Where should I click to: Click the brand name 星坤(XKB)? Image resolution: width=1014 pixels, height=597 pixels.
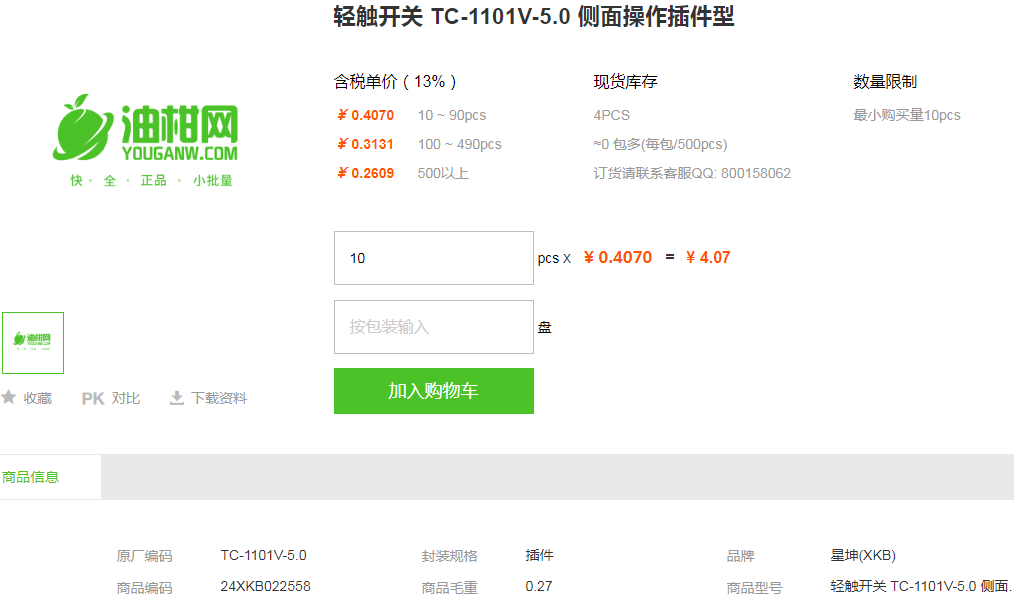tap(863, 555)
